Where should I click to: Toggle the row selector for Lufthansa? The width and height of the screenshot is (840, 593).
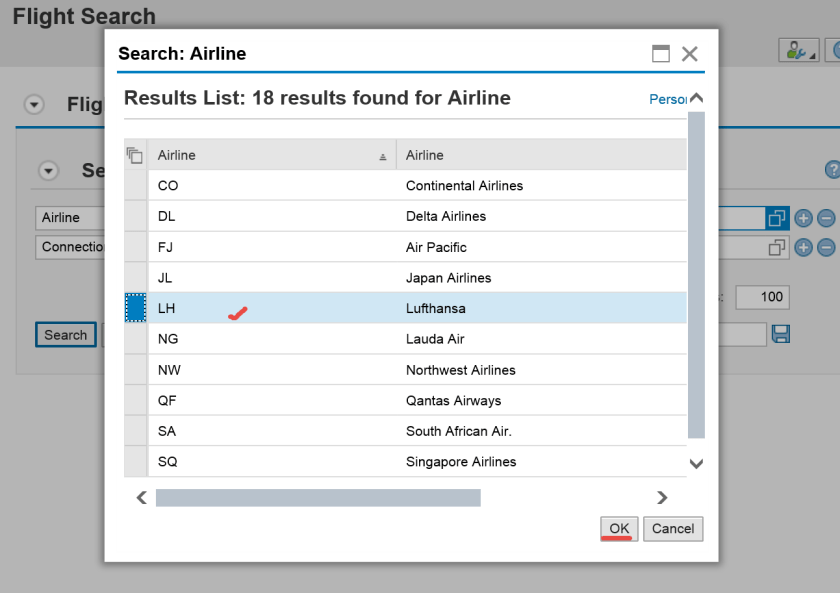(x=135, y=308)
